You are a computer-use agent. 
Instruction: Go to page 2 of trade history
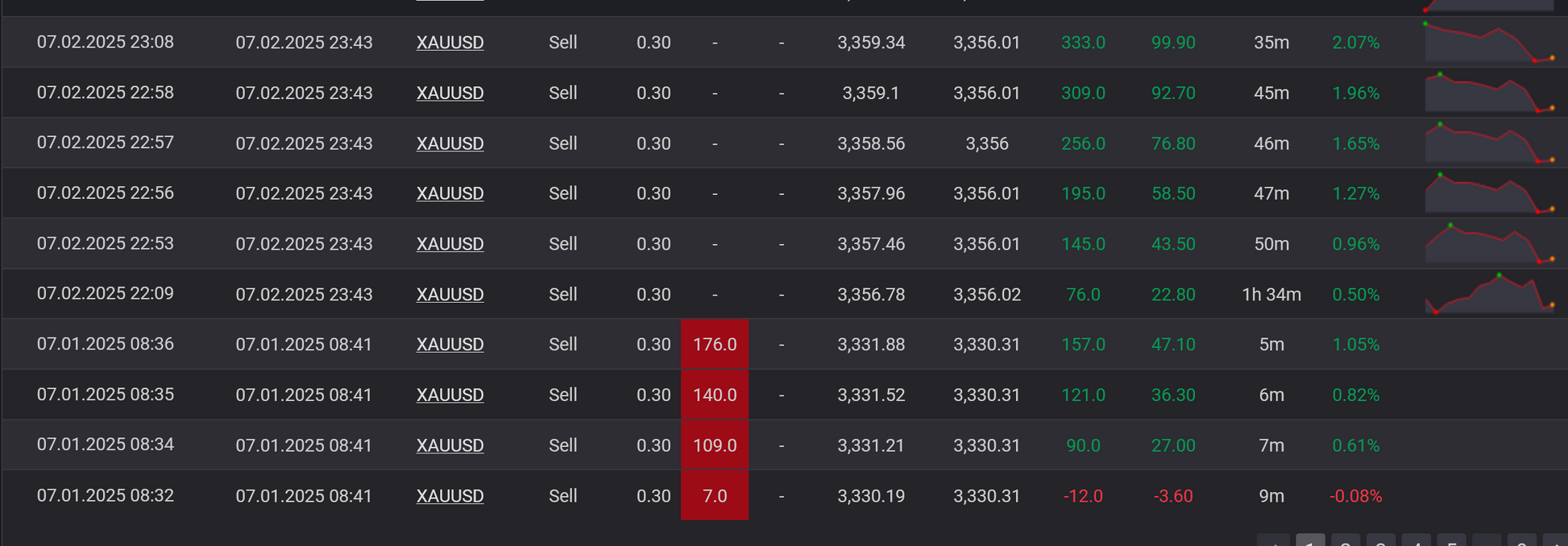point(1345,541)
